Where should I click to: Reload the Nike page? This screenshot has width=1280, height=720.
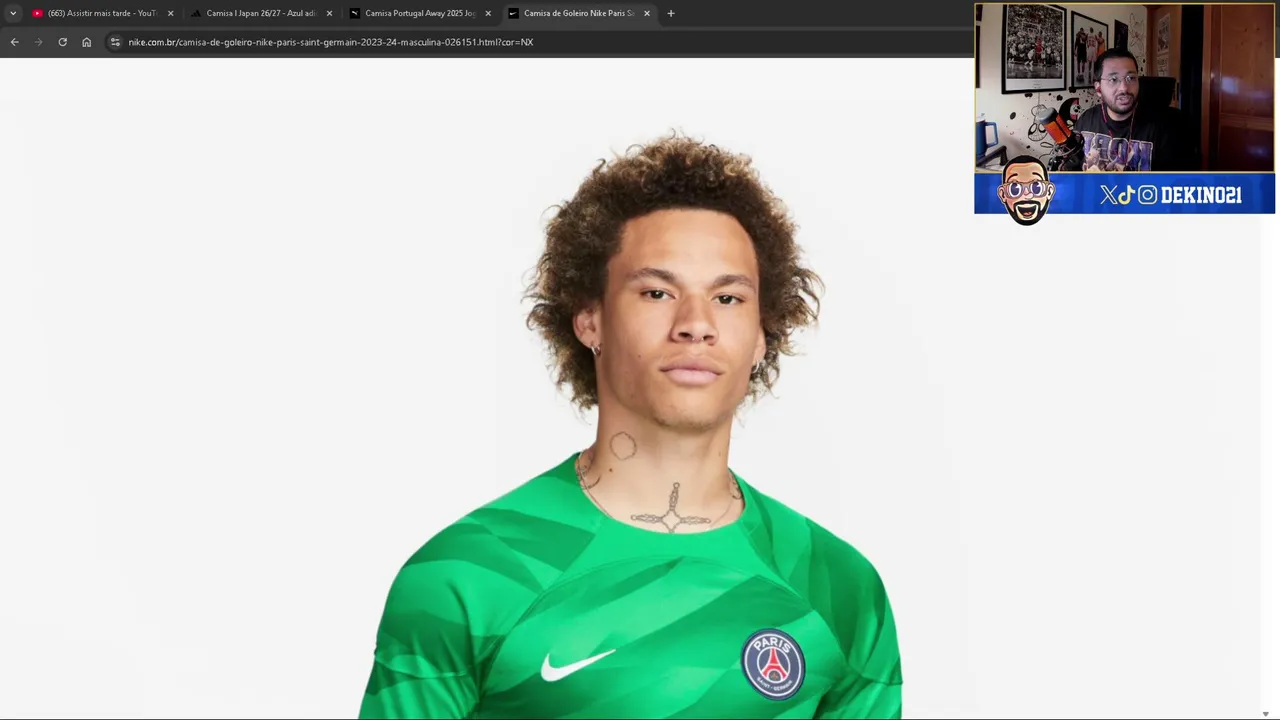pyautogui.click(x=62, y=42)
